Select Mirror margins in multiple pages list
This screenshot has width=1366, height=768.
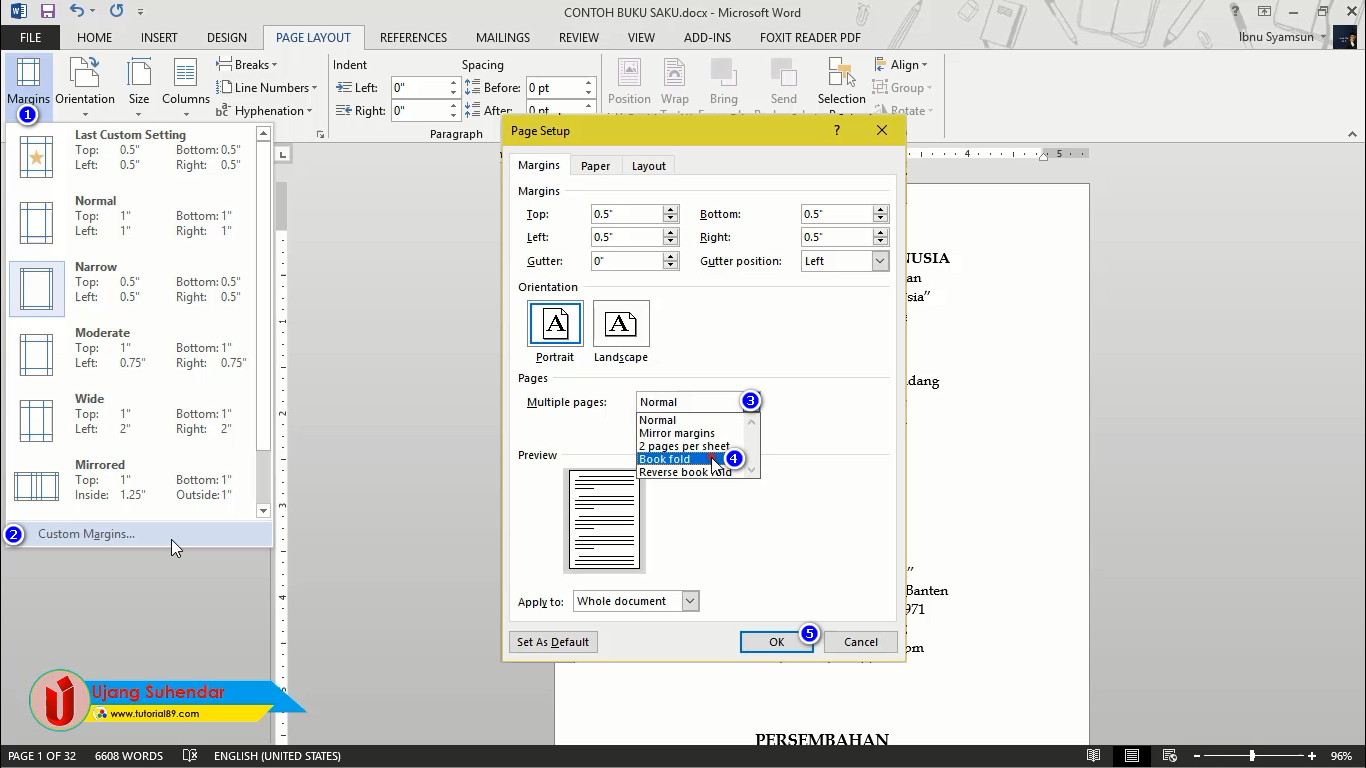click(692, 433)
